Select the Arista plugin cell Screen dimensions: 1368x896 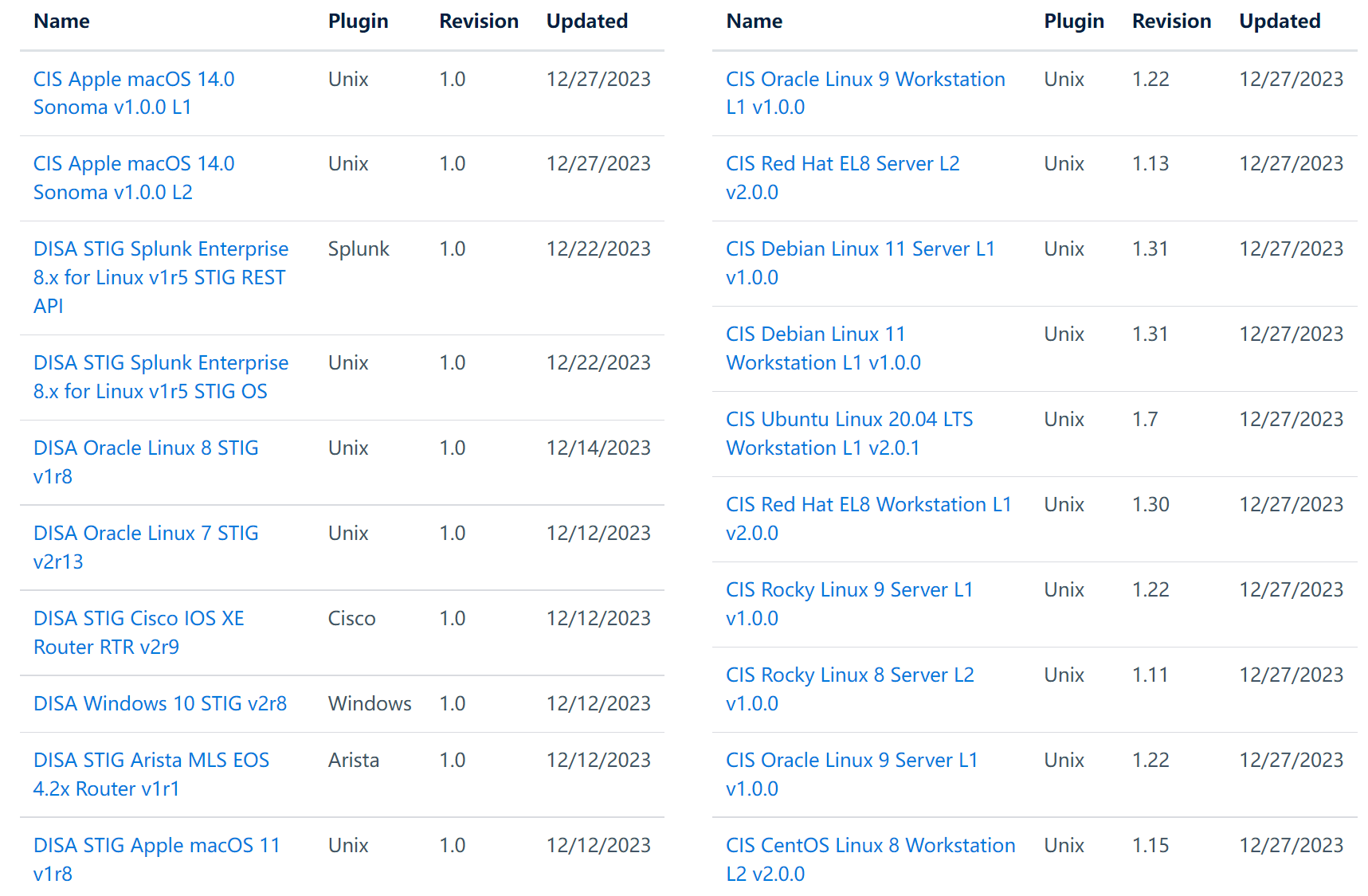pos(354,760)
